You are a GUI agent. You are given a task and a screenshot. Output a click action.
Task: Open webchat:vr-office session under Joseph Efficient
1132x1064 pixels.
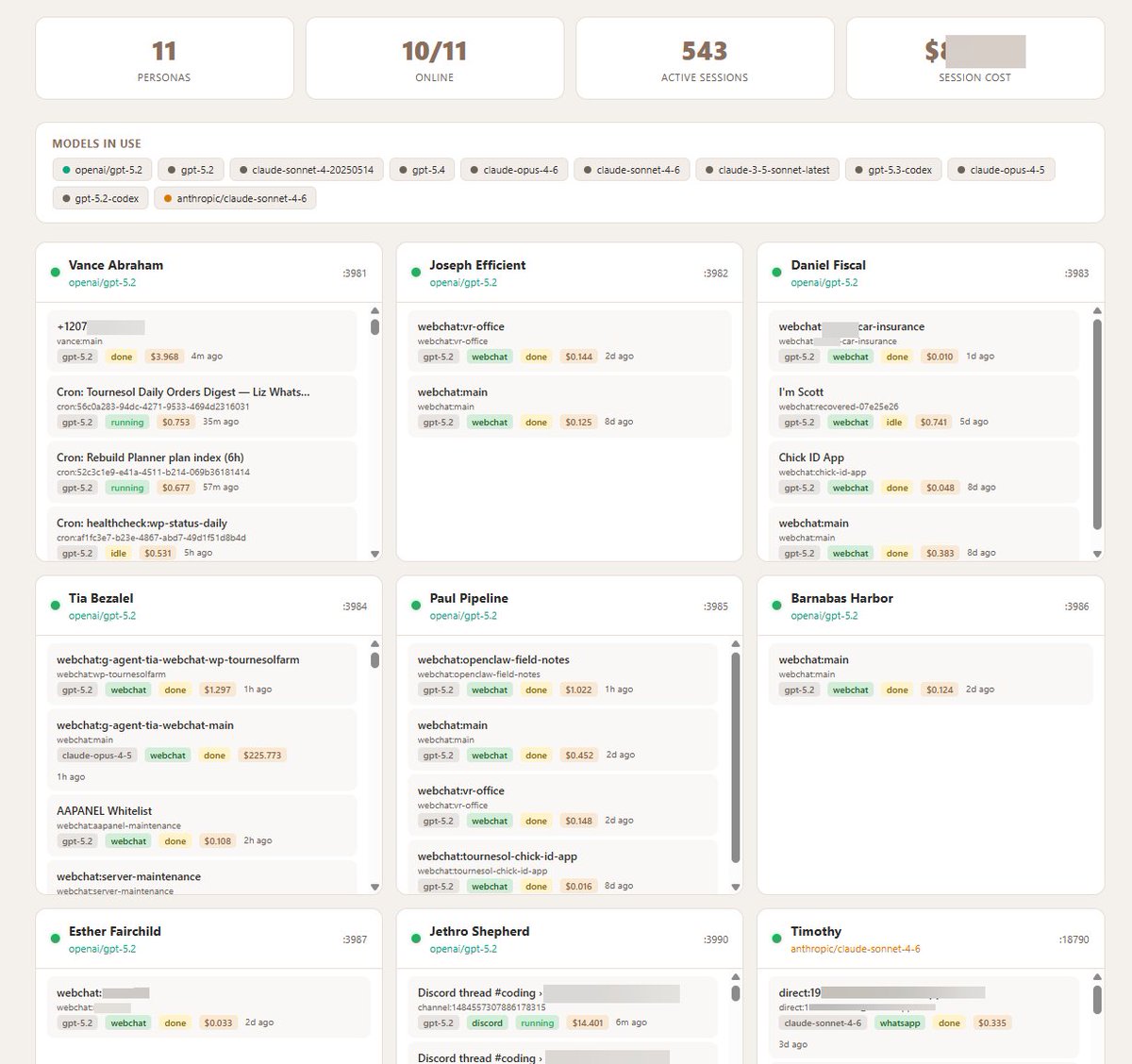click(x=570, y=341)
